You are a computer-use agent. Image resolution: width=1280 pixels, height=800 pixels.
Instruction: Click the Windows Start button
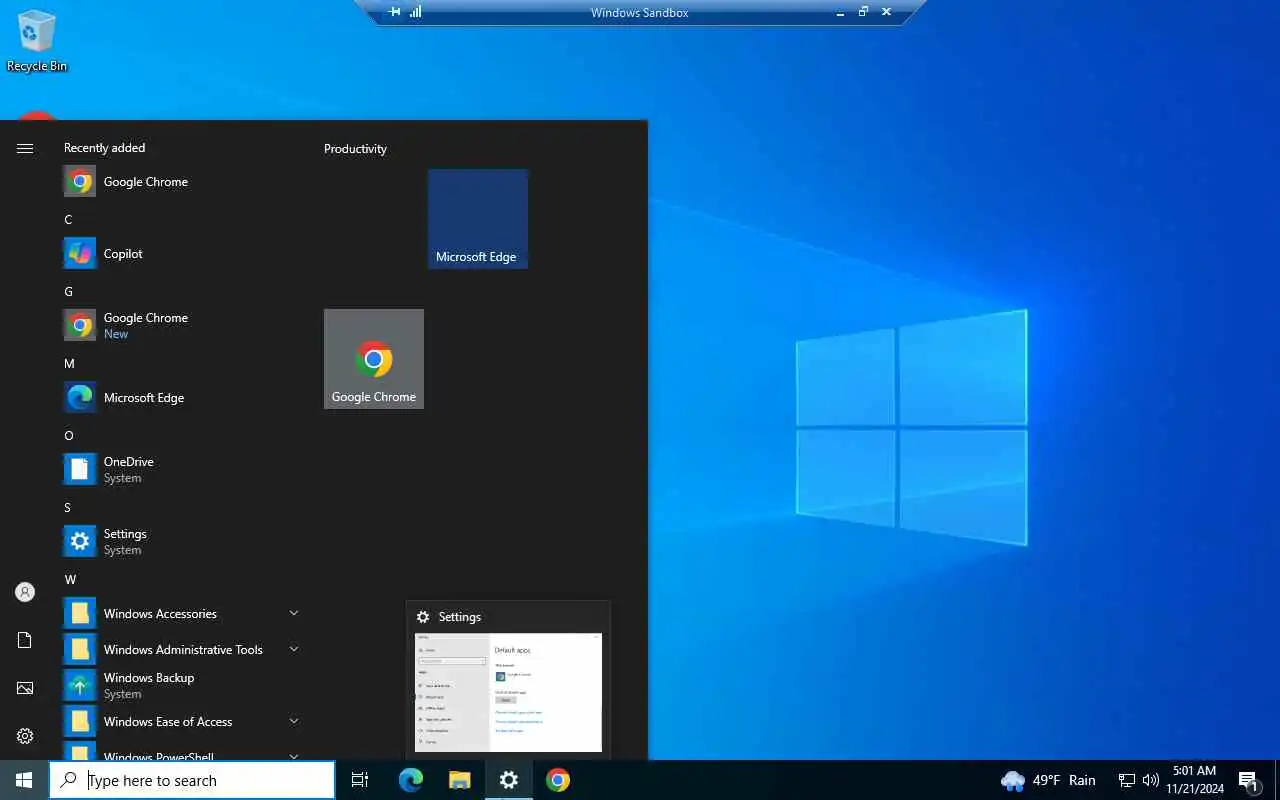[x=24, y=780]
